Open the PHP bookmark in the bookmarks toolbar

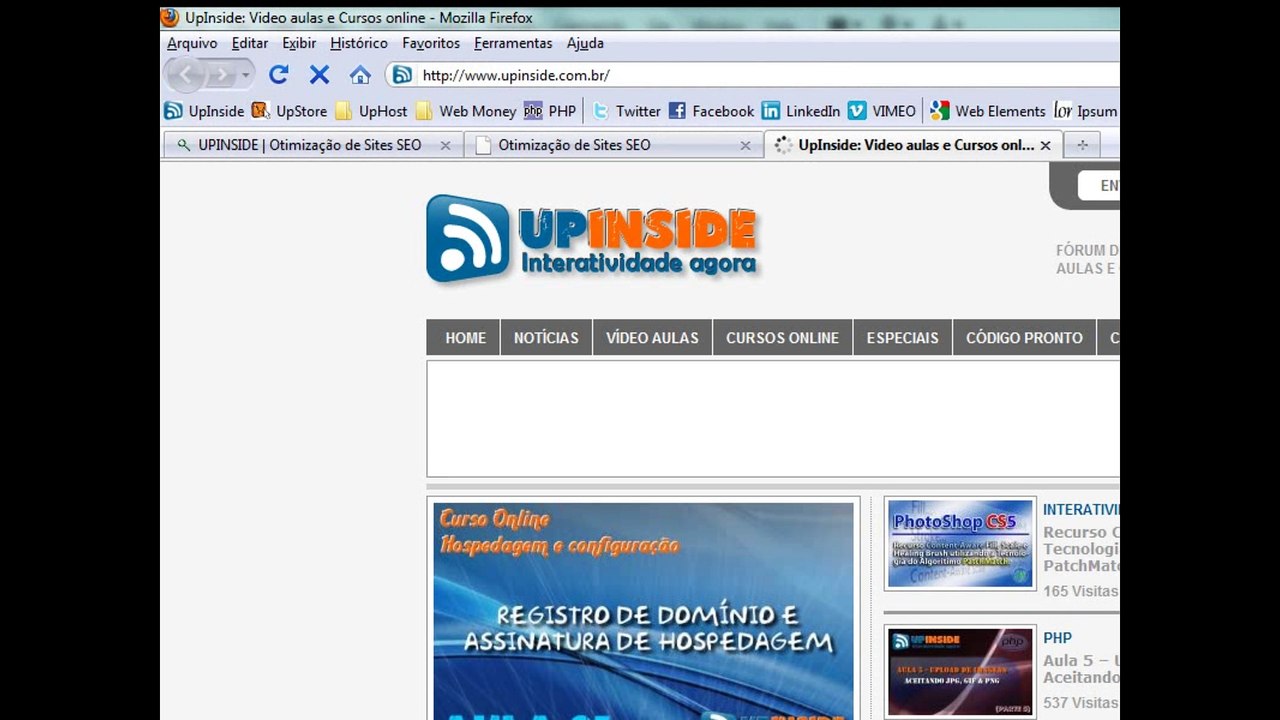click(x=550, y=111)
